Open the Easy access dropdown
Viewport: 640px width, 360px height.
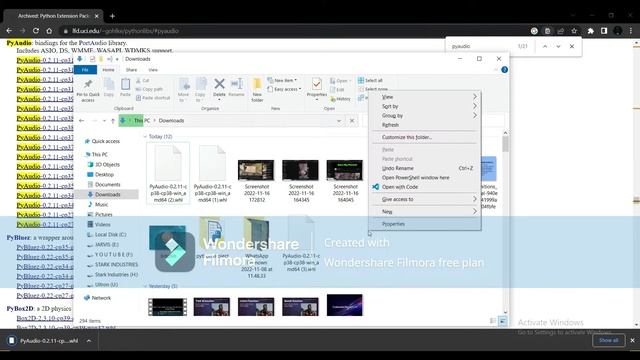coord(284,89)
